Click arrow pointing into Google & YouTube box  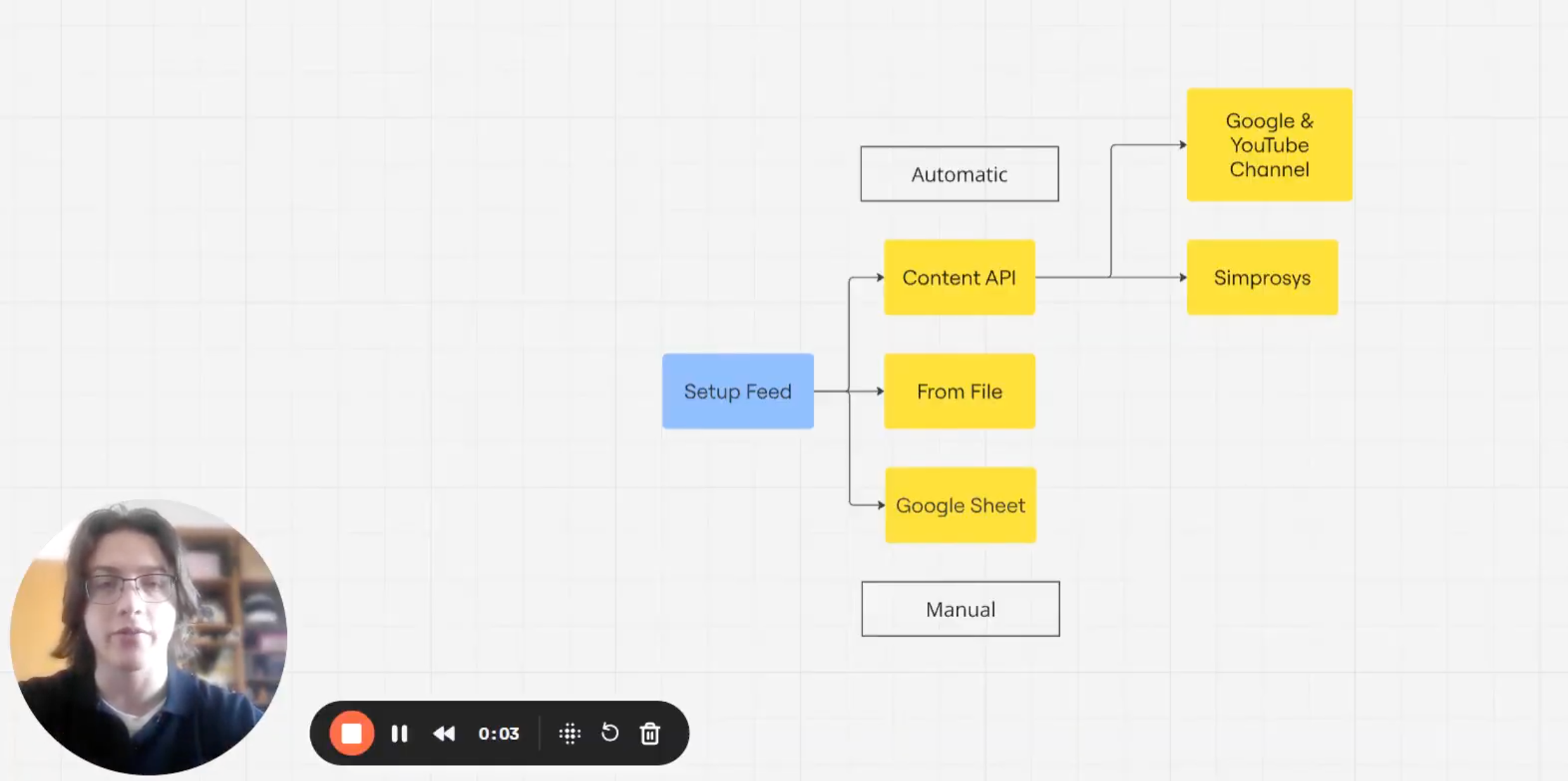pos(1182,145)
